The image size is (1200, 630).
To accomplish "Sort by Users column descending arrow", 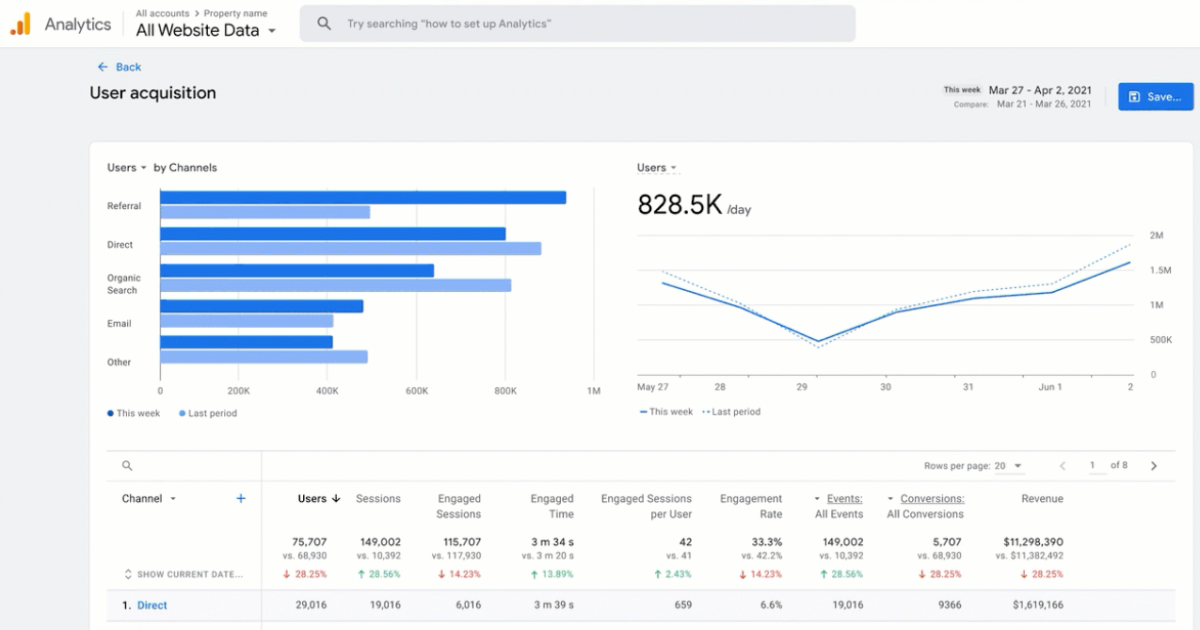I will [336, 498].
